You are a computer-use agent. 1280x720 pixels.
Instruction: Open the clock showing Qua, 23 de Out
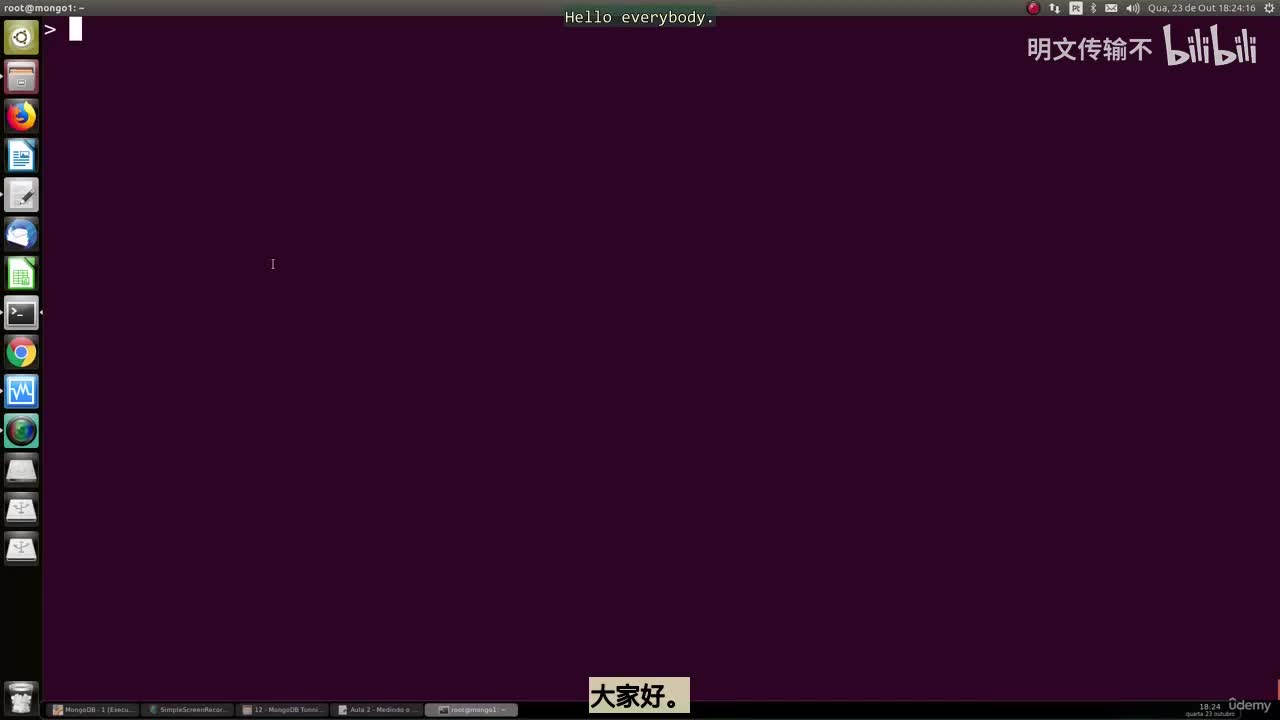pos(1201,8)
